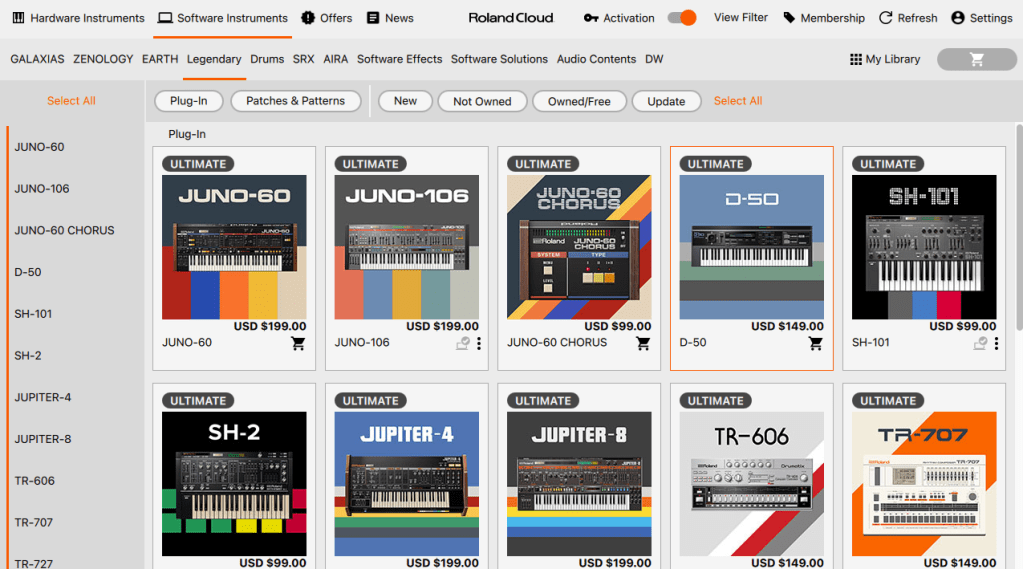Click Select All in the left sidebar
1023x569 pixels.
pos(71,101)
